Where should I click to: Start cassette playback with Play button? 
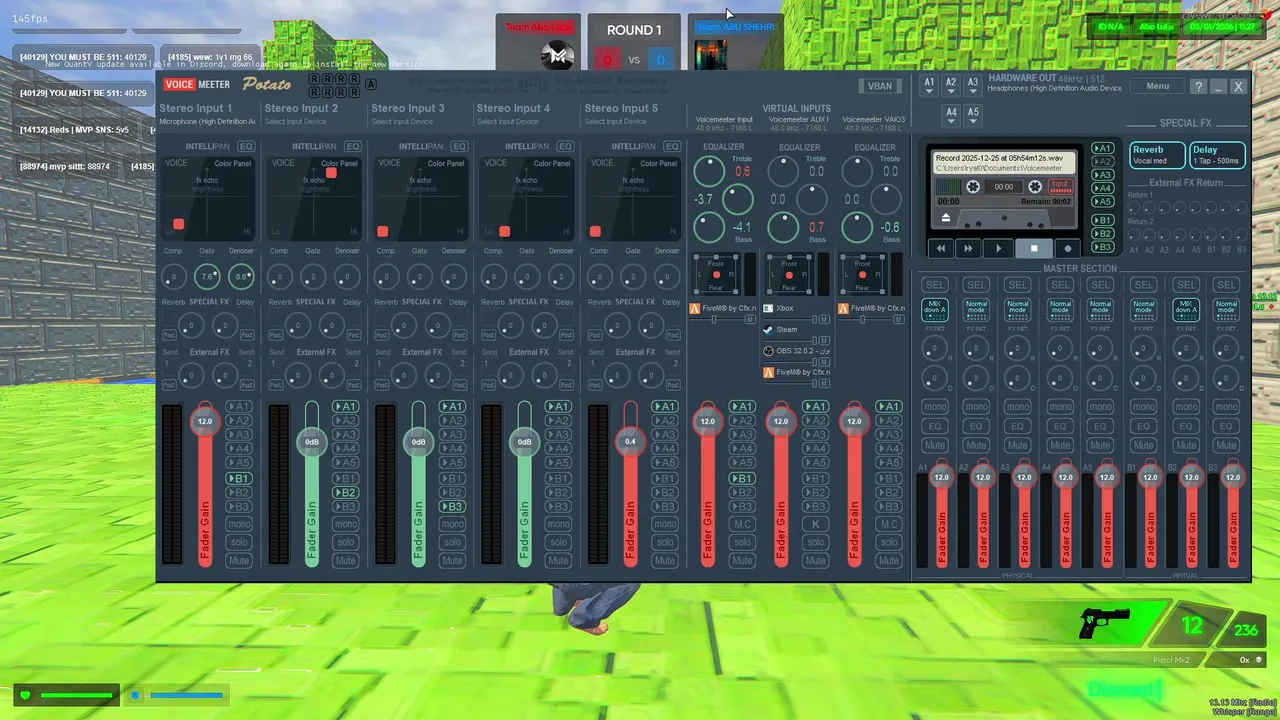pos(998,248)
